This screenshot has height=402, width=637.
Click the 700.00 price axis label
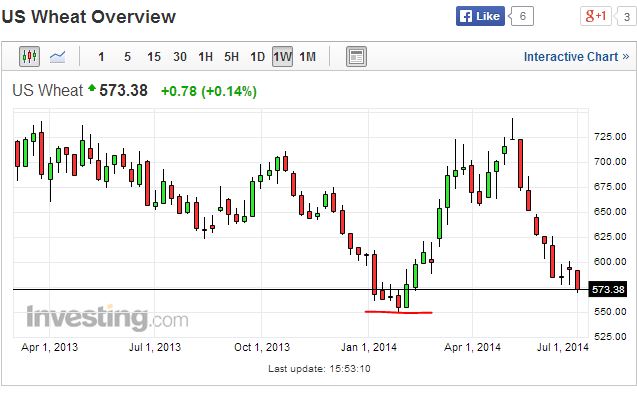pos(610,162)
